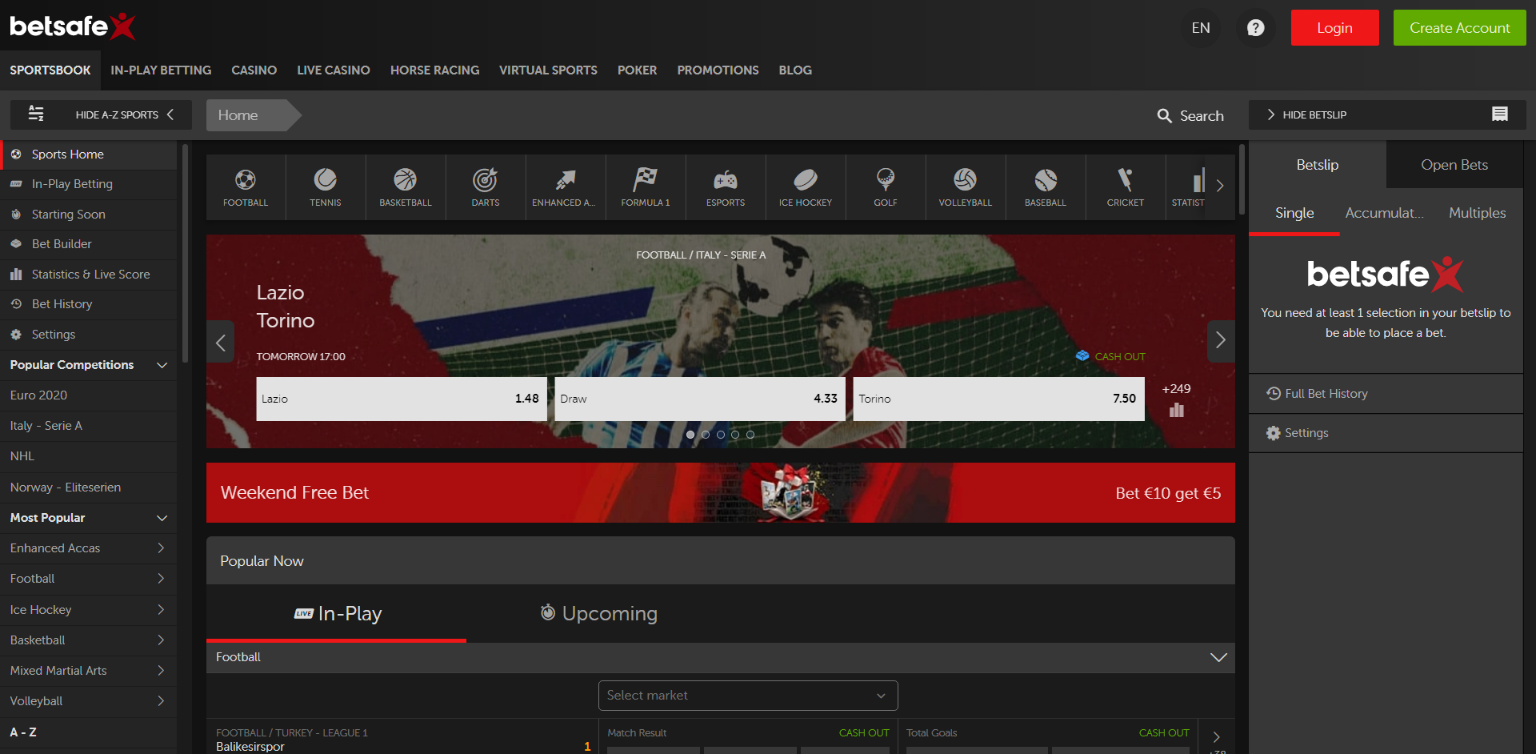Open the Ice Hockey puck icon
The width and height of the screenshot is (1536, 754).
[805, 187]
